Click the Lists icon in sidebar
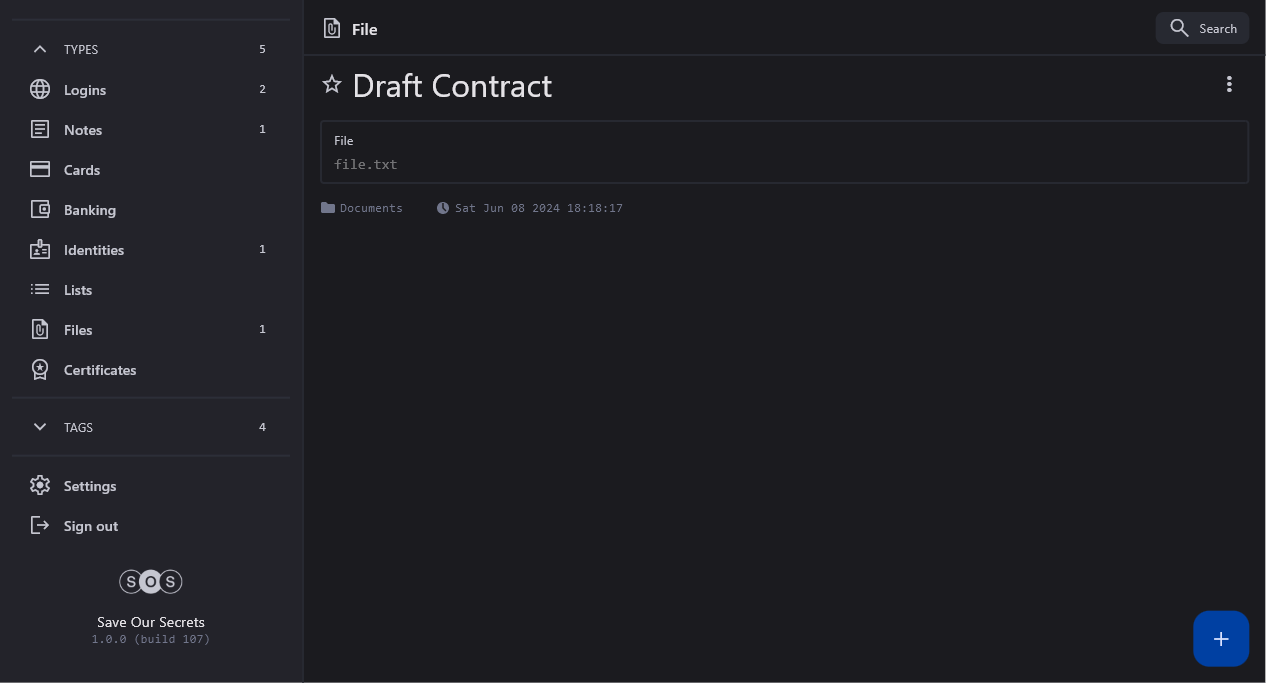Screen dimensions: 1266x683 click(40, 290)
